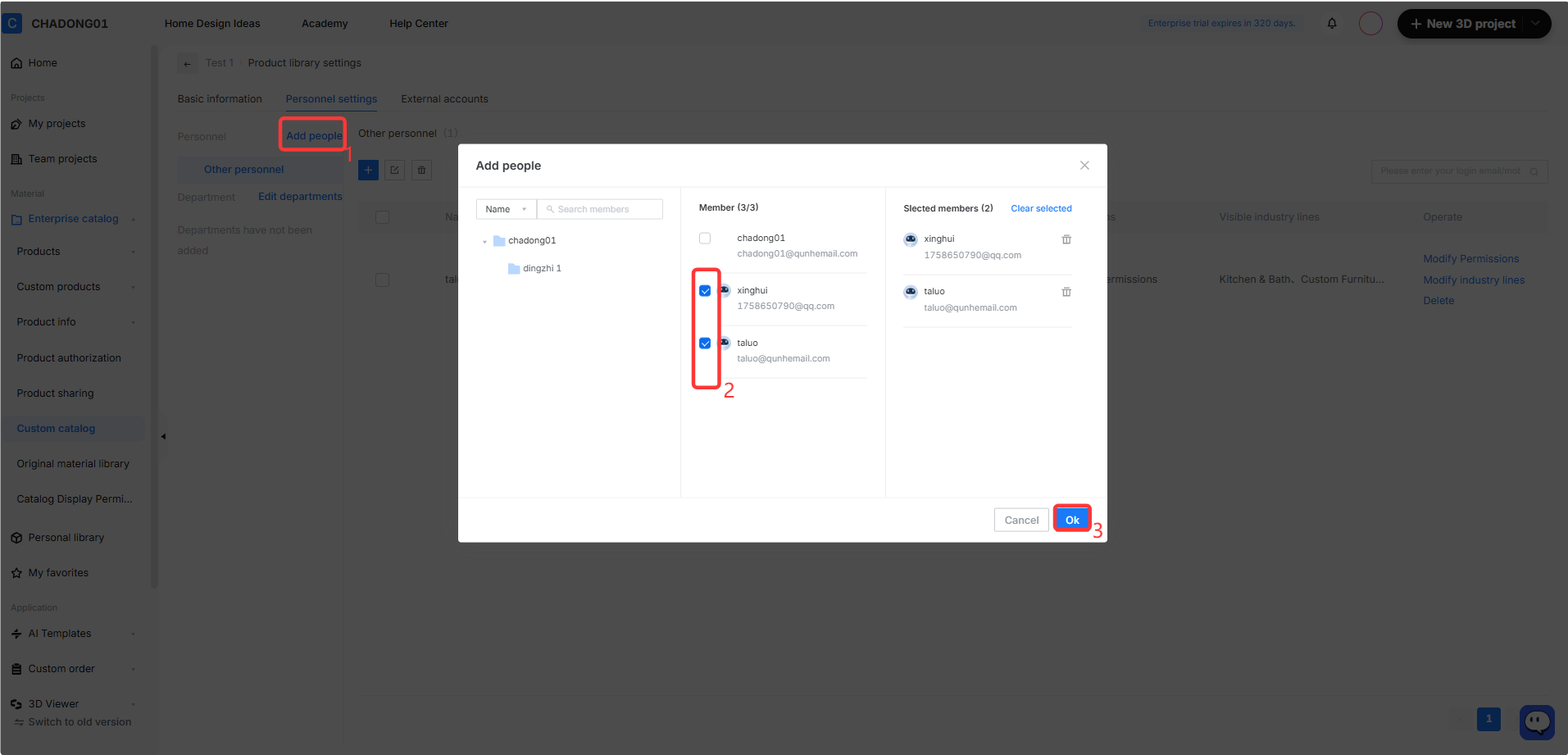Screen dimensions: 1568x755
Task: Switch to External accounts tab
Action: click(x=444, y=99)
